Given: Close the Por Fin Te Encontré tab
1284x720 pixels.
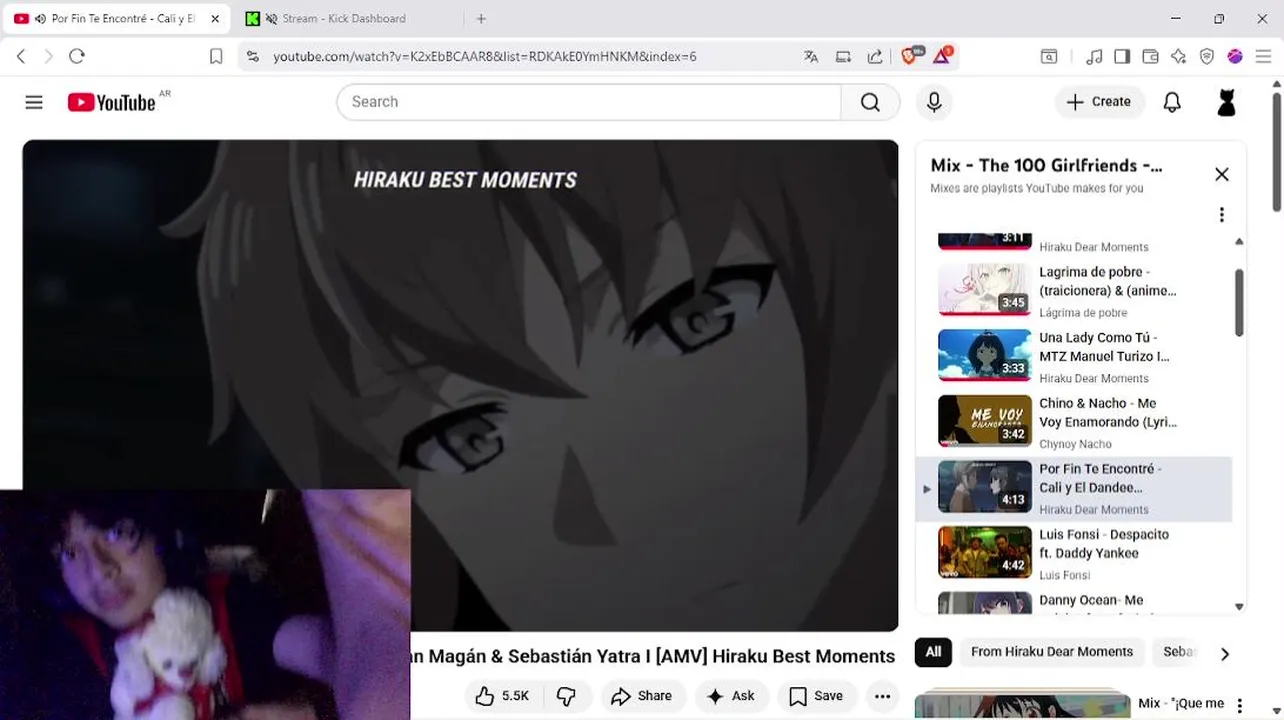Looking at the screenshot, I should [x=214, y=18].
